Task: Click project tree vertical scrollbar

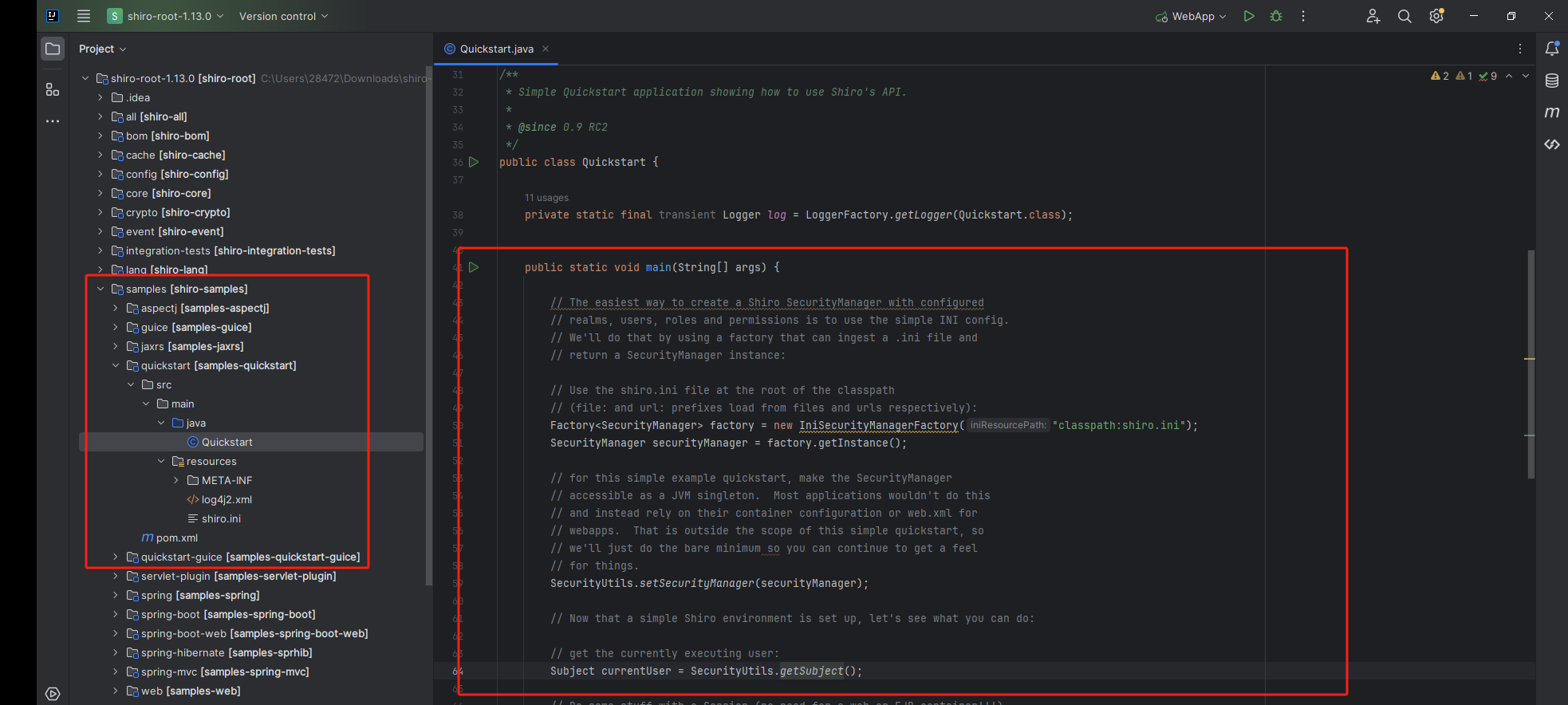Action: (429, 327)
